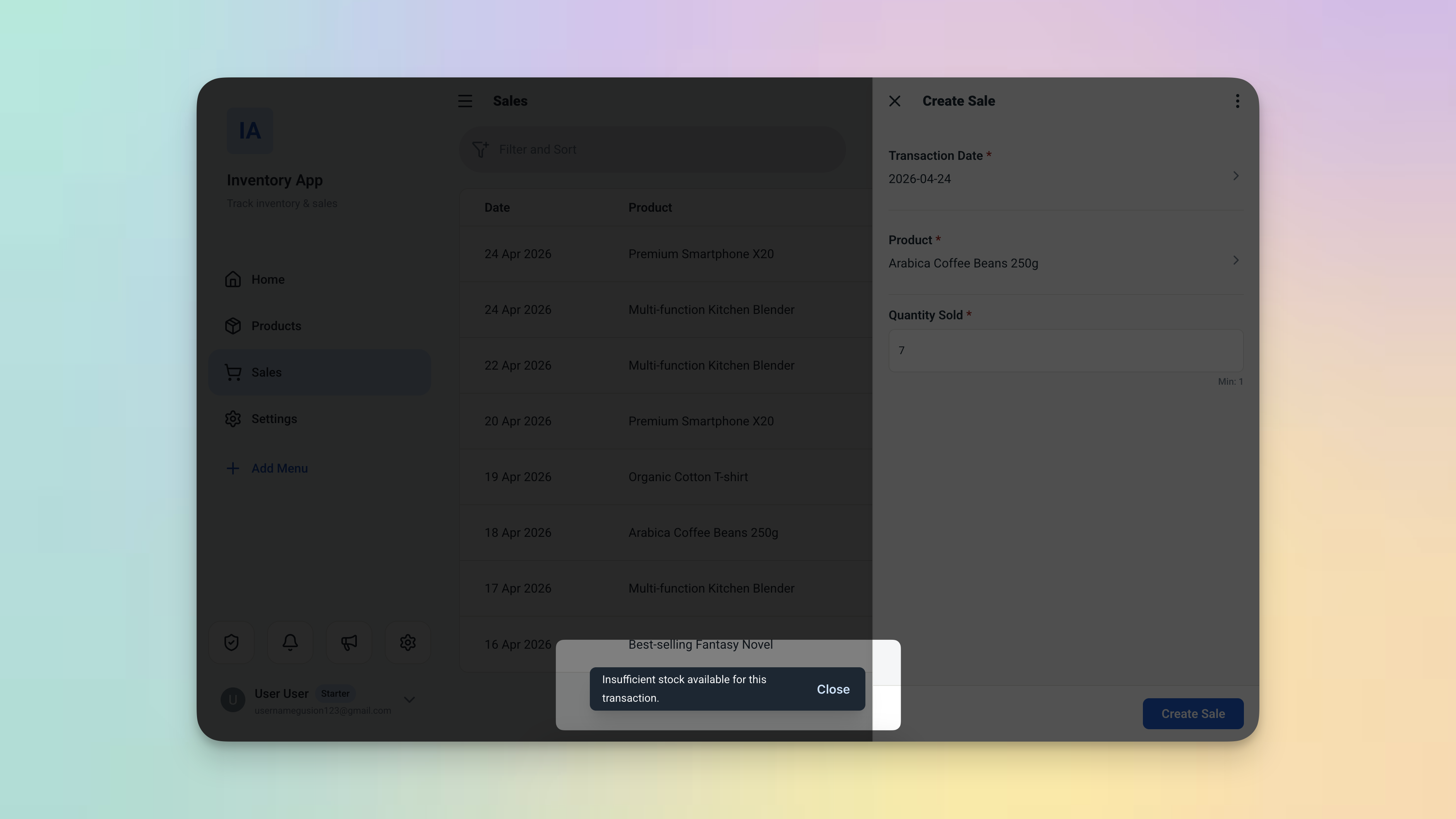Screen dimensions: 1456x819
Task: Select the 20 Apr 2026 sale row
Action: coord(666,421)
